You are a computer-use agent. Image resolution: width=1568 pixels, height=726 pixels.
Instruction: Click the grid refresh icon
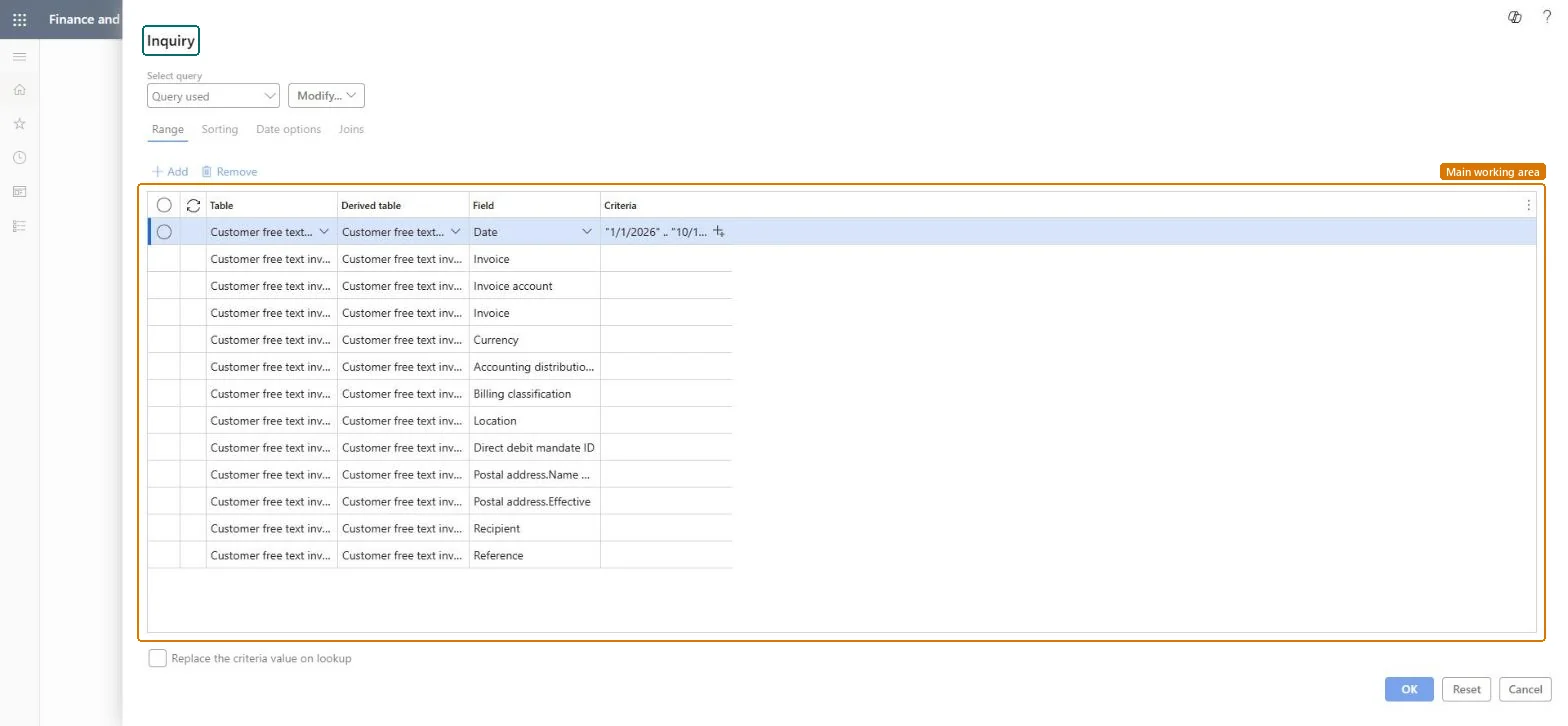(x=193, y=205)
